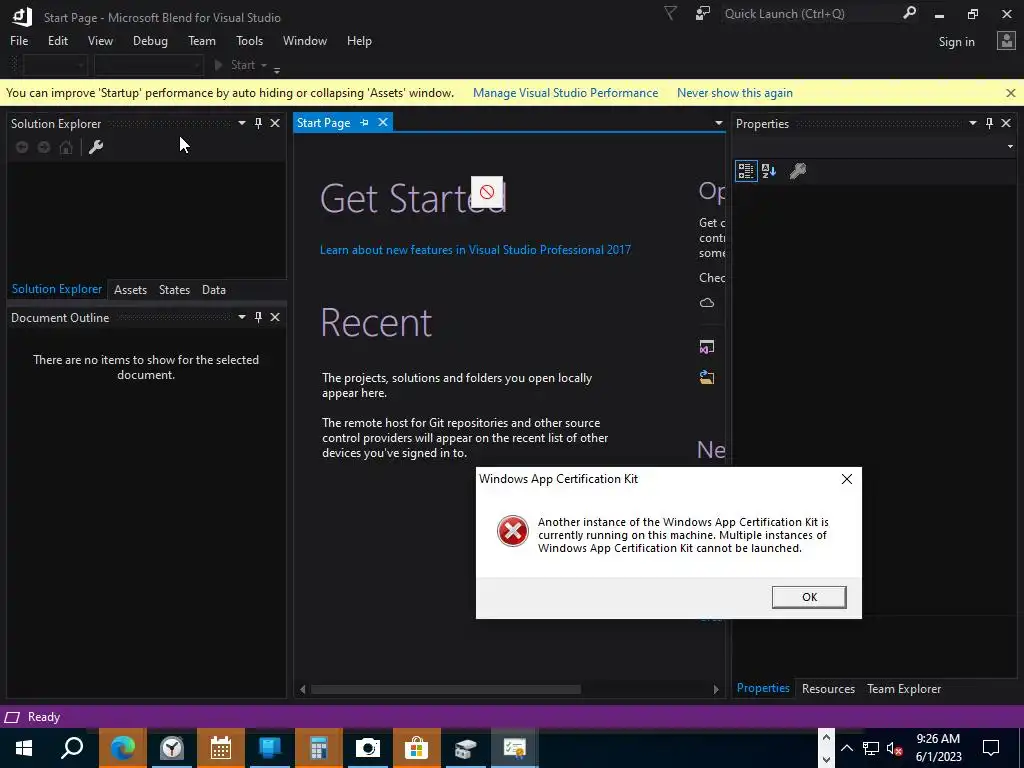Open the solution configurations combo box
Viewport: 1024px width, 768px height.
pos(55,65)
